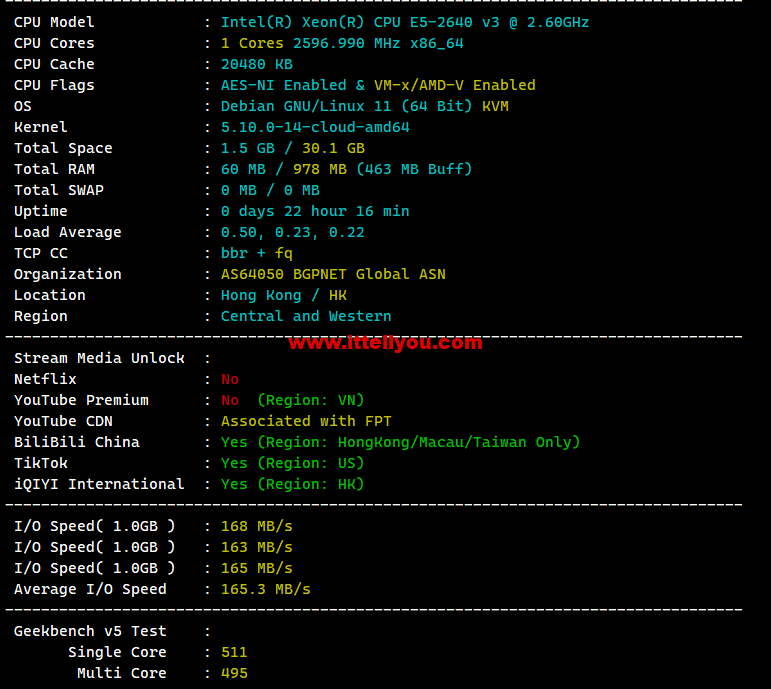This screenshot has width=771, height=689.
Task: Click the YouTube Premium Region: VN text
Action: 311,400
